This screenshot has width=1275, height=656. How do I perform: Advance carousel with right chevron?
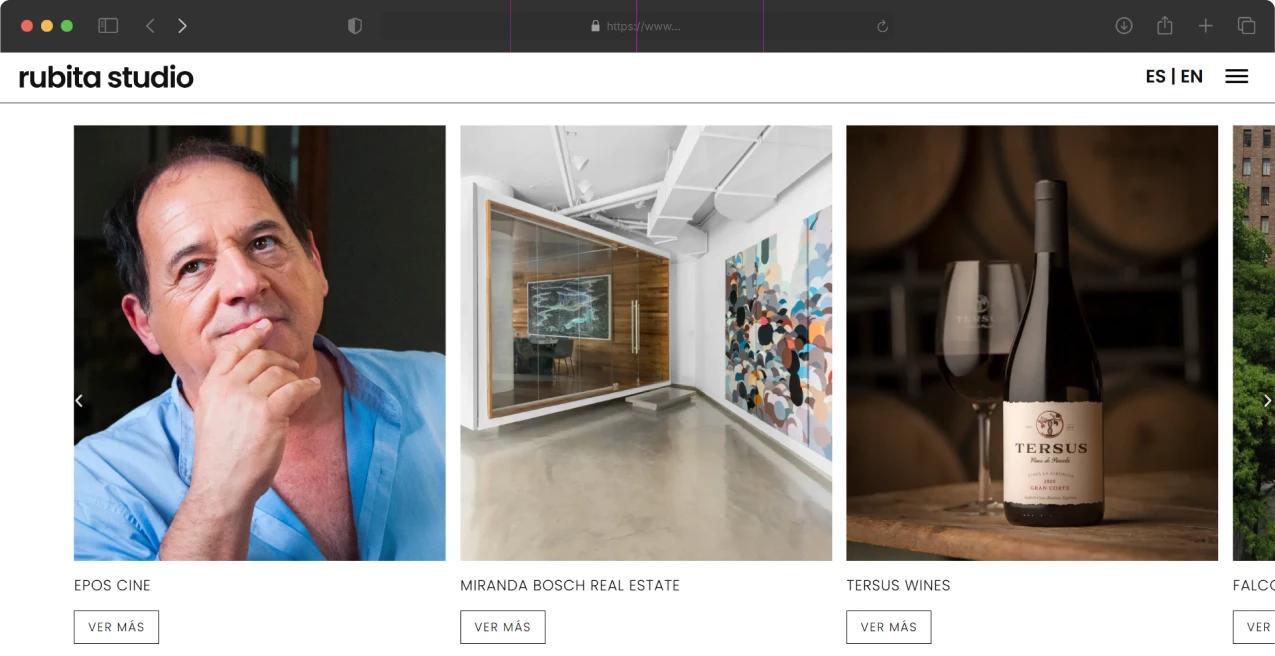pos(1267,401)
